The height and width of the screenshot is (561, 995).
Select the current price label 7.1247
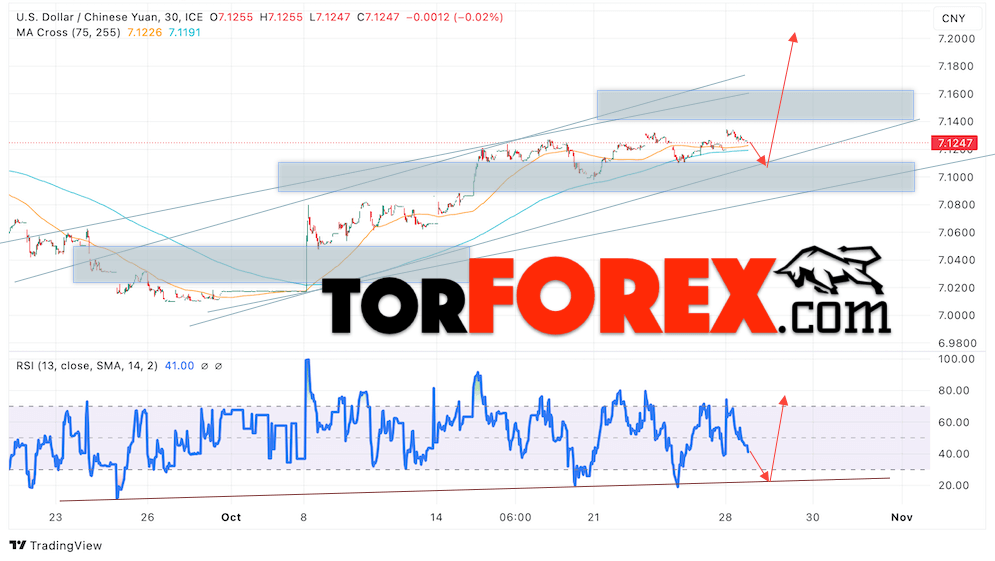point(955,143)
